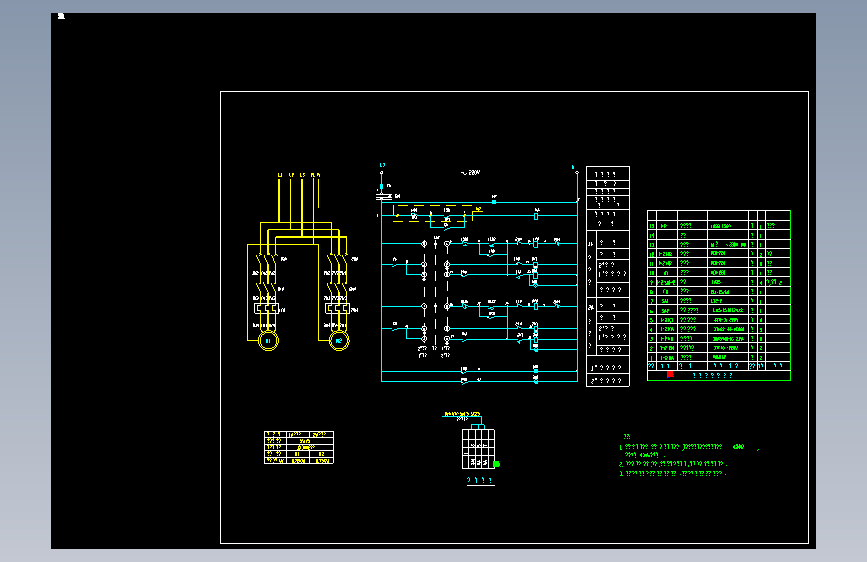This screenshot has width=867, height=562.
Task: Select the small yellow parameter table
Action: pos(299,447)
